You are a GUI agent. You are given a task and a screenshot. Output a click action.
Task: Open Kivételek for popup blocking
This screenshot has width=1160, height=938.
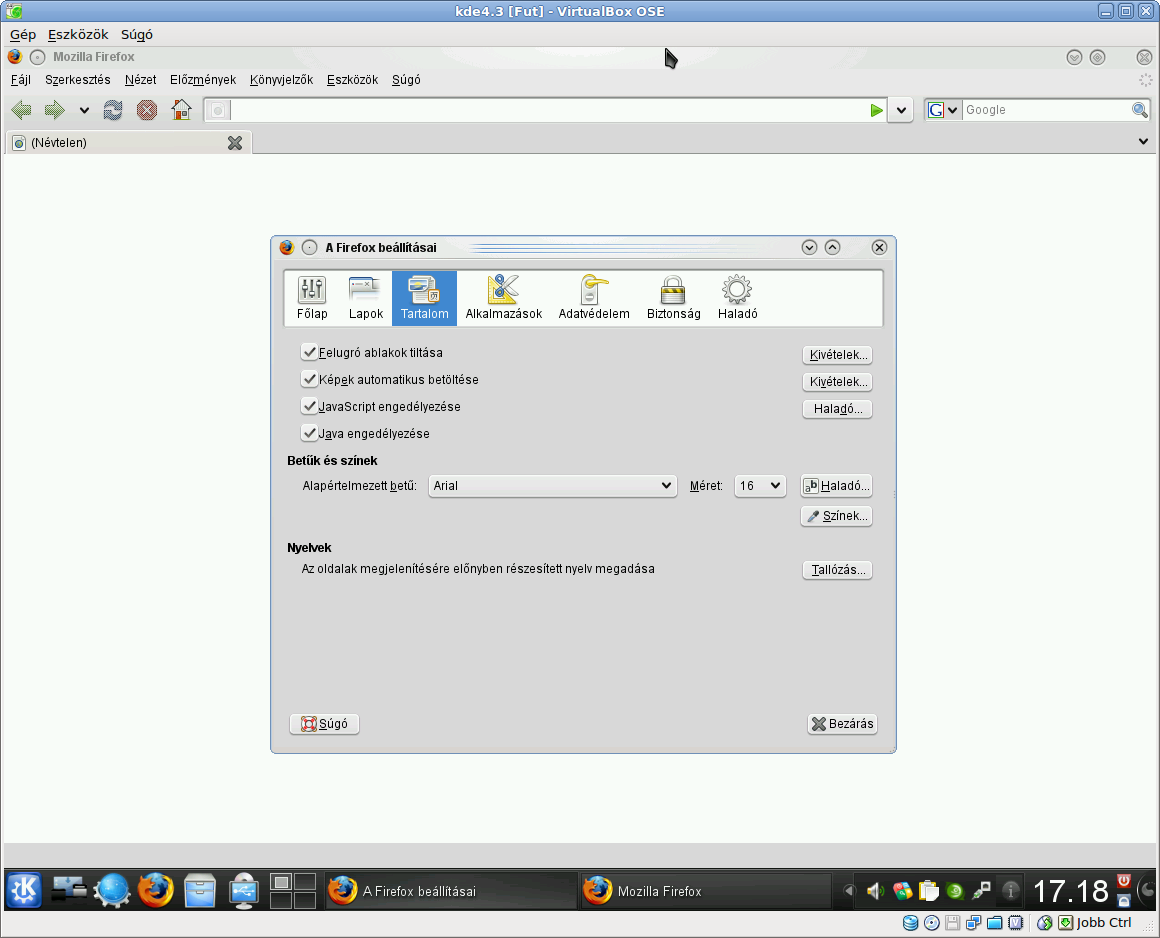tap(837, 354)
